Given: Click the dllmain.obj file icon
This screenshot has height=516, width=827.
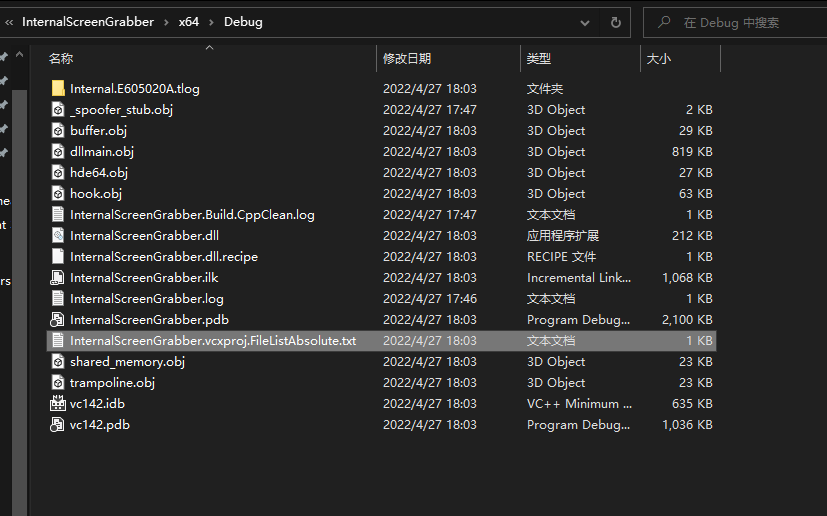Looking at the screenshot, I should click(58, 151).
